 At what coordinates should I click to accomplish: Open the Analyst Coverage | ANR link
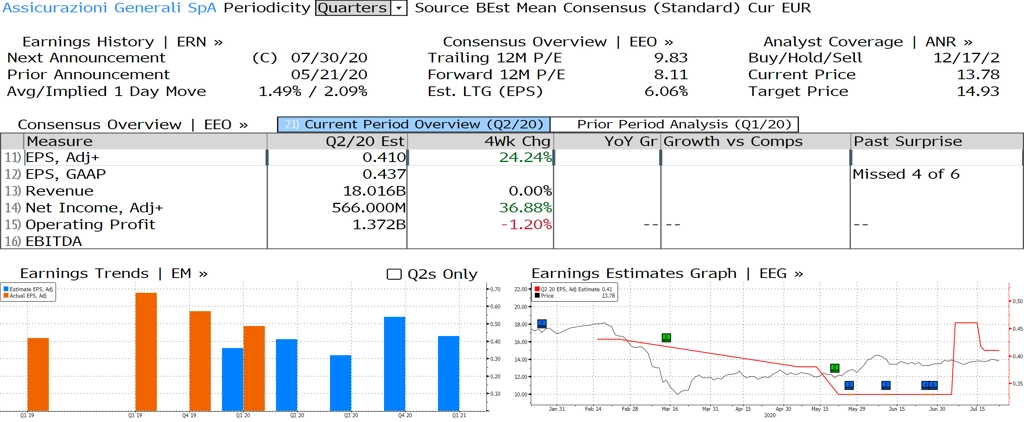click(x=867, y=42)
